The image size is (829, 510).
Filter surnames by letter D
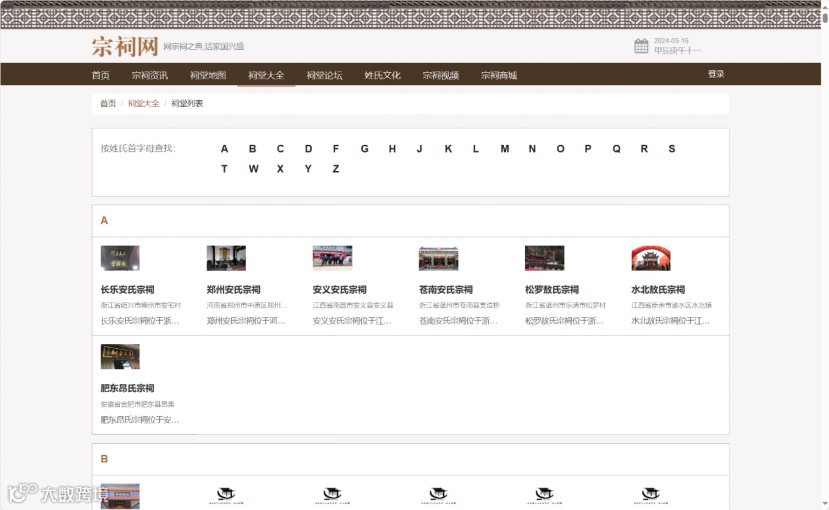click(x=308, y=149)
